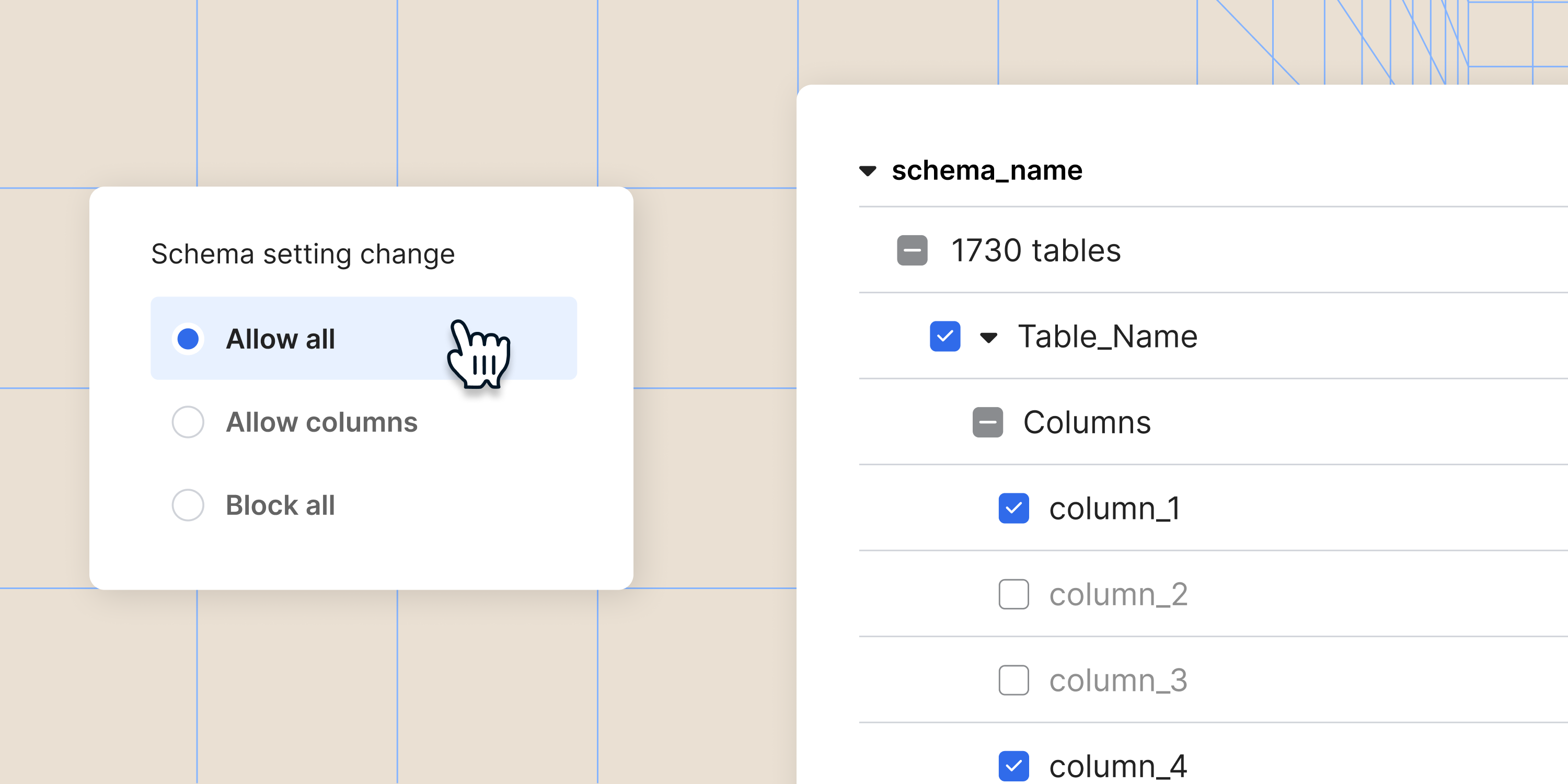Click the Table_Name label text

tap(1108, 337)
